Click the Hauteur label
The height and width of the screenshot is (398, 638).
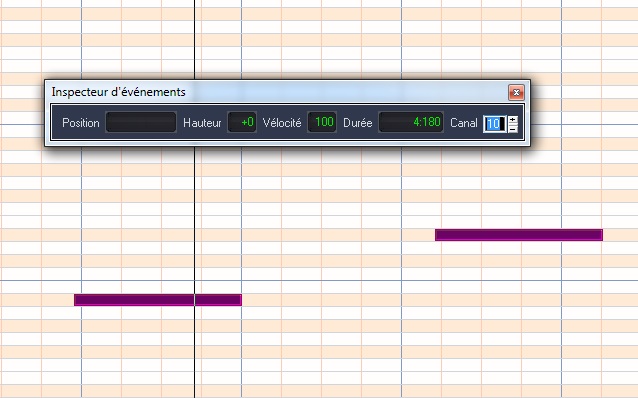tap(202, 123)
